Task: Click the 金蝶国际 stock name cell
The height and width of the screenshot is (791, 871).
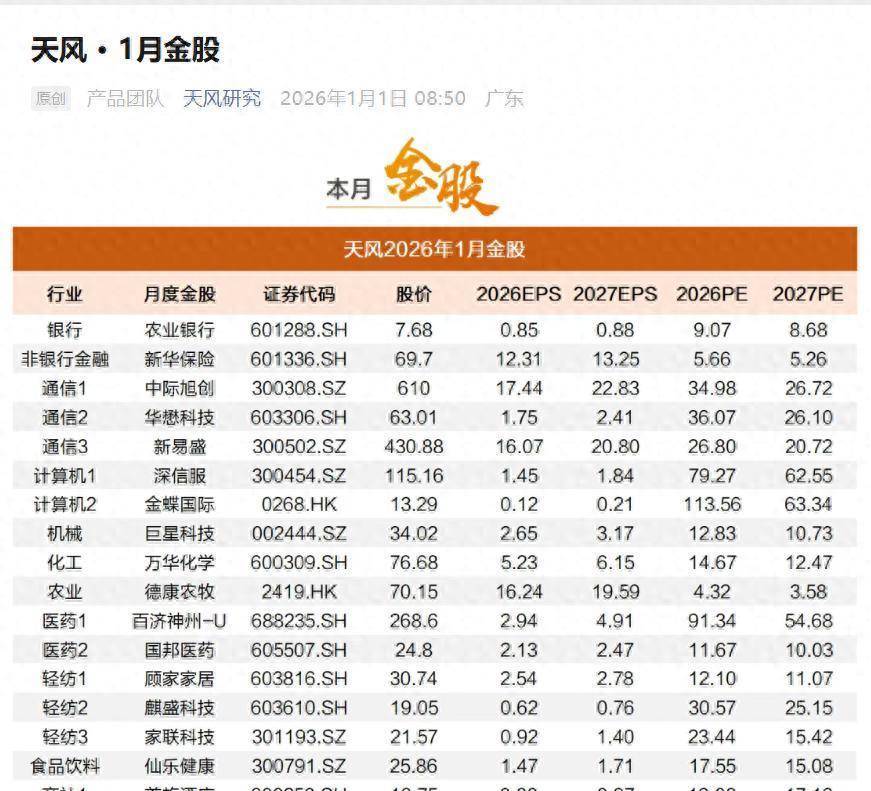Action: coord(180,504)
